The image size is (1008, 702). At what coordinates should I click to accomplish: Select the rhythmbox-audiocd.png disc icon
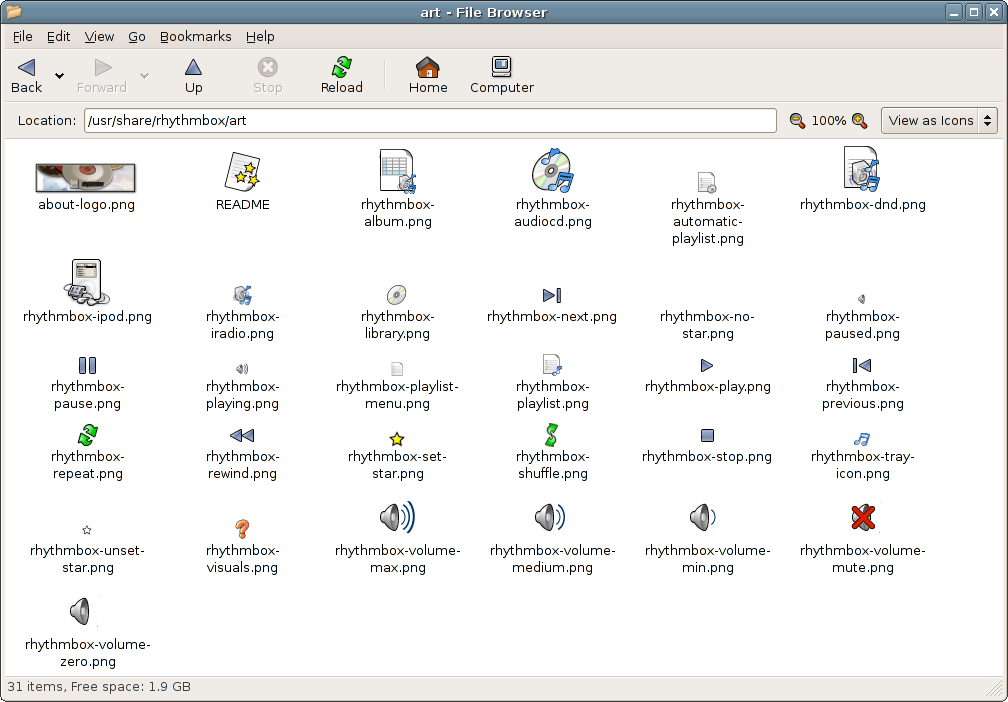click(x=552, y=171)
